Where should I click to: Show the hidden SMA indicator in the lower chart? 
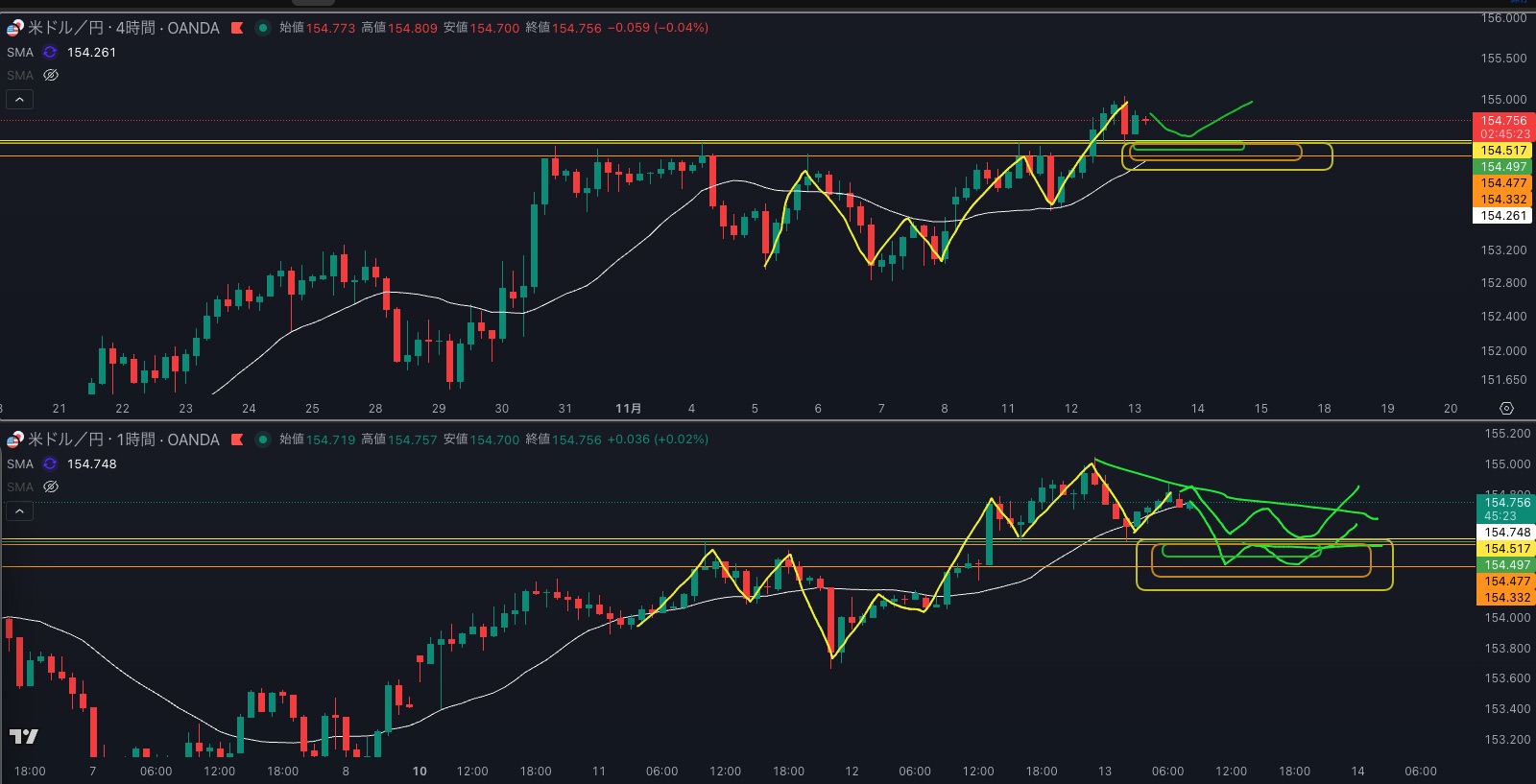51,487
